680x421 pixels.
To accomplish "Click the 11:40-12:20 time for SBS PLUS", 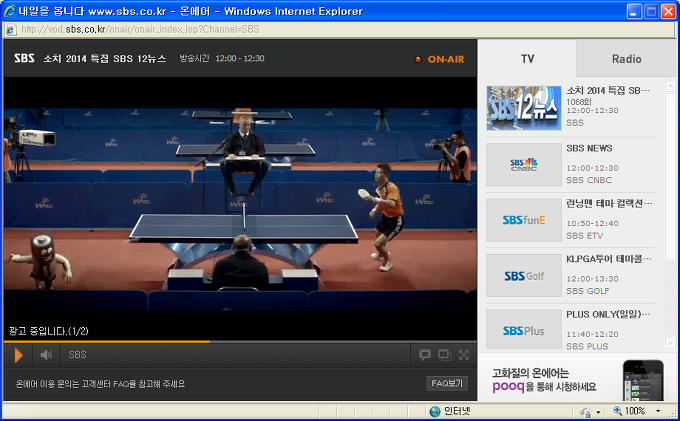I will coord(592,334).
